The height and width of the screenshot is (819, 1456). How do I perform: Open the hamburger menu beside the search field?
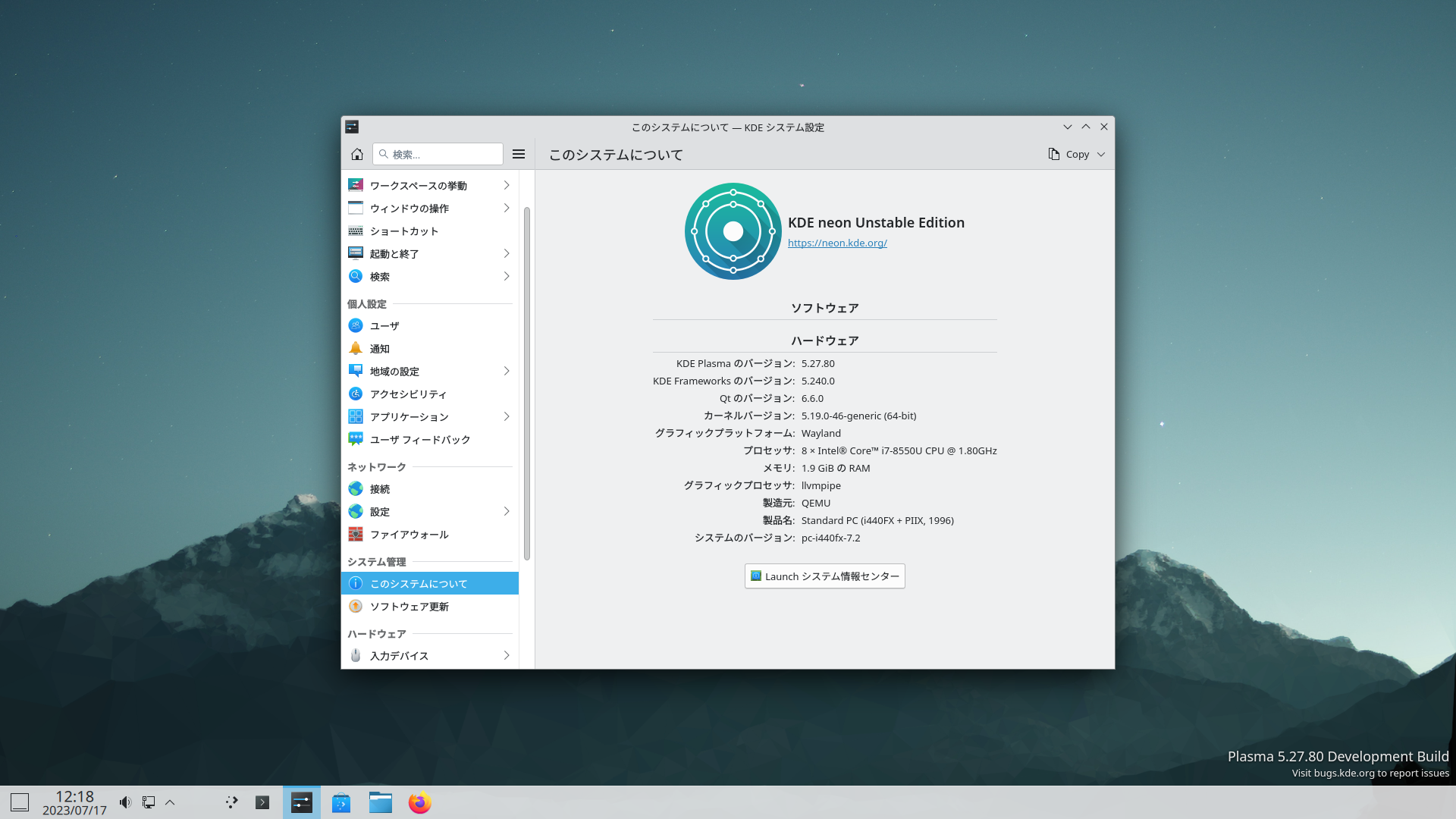pyautogui.click(x=519, y=154)
